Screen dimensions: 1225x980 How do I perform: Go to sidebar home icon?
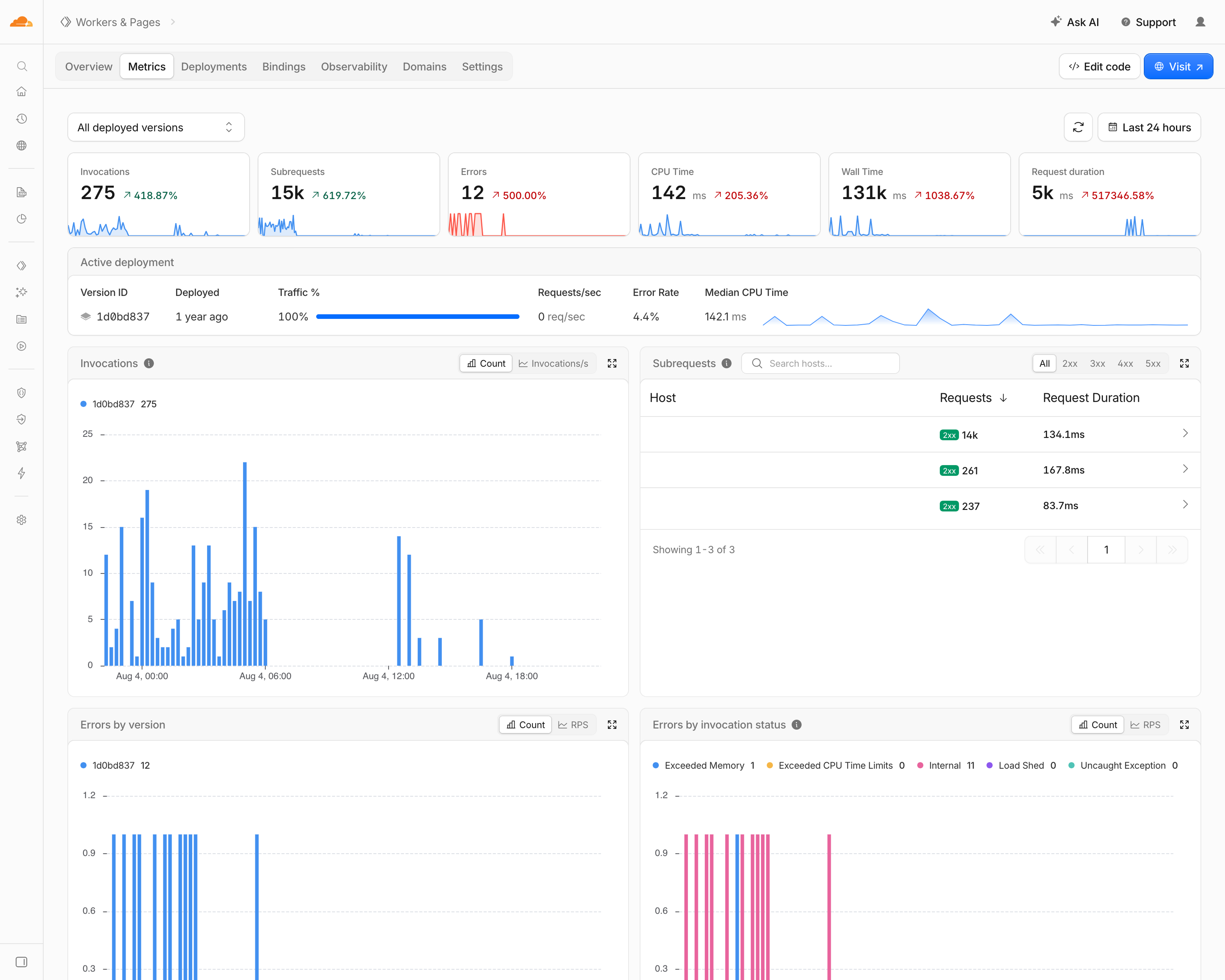click(x=21, y=91)
